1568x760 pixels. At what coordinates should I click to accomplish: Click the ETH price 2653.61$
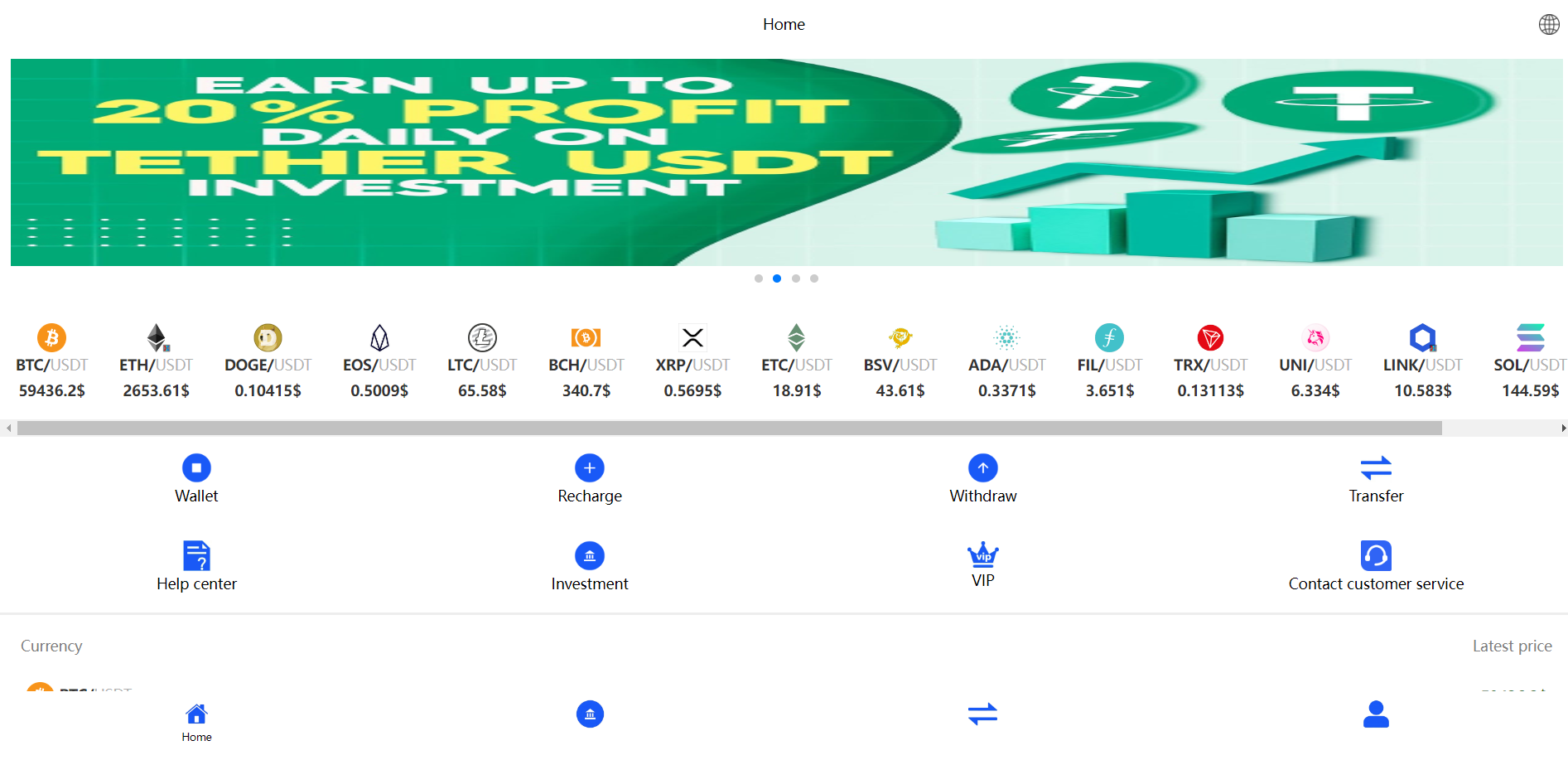click(156, 390)
